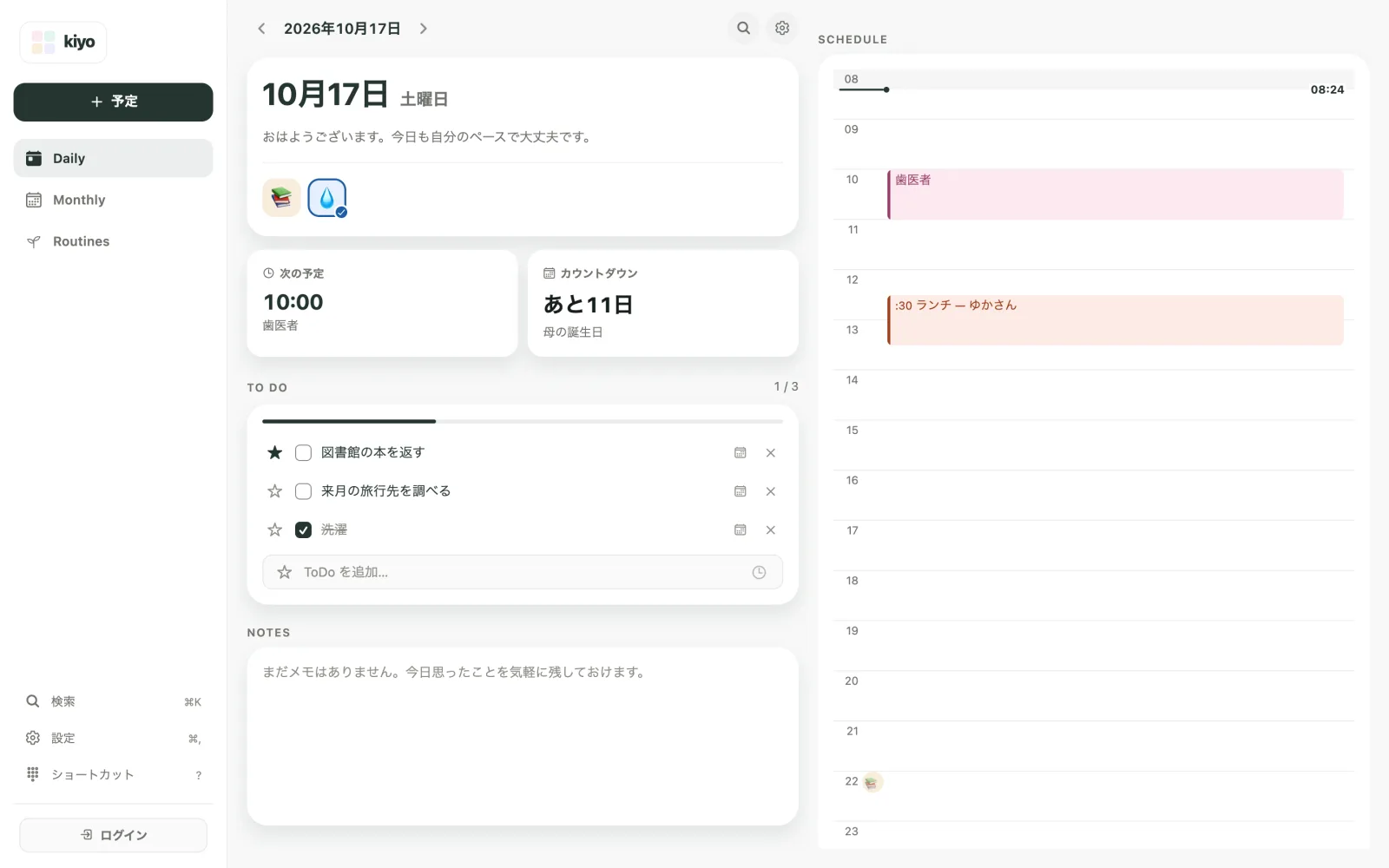This screenshot has height=868, width=1389.
Task: Click the clock icon in ToDo input
Action: [759, 572]
